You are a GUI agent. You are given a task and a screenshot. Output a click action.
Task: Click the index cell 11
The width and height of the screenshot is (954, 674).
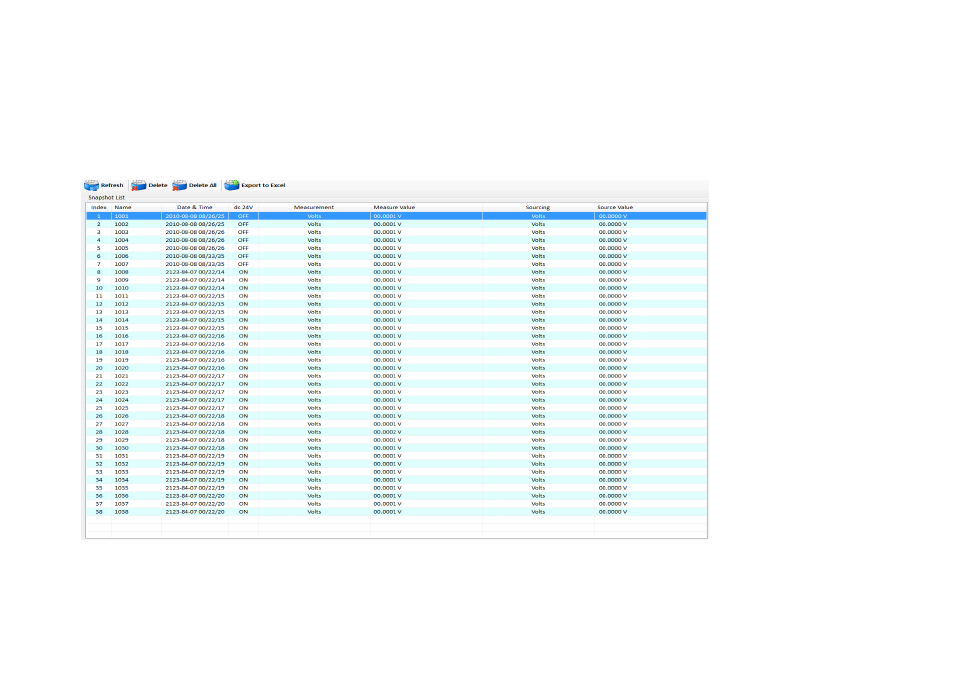[99, 296]
